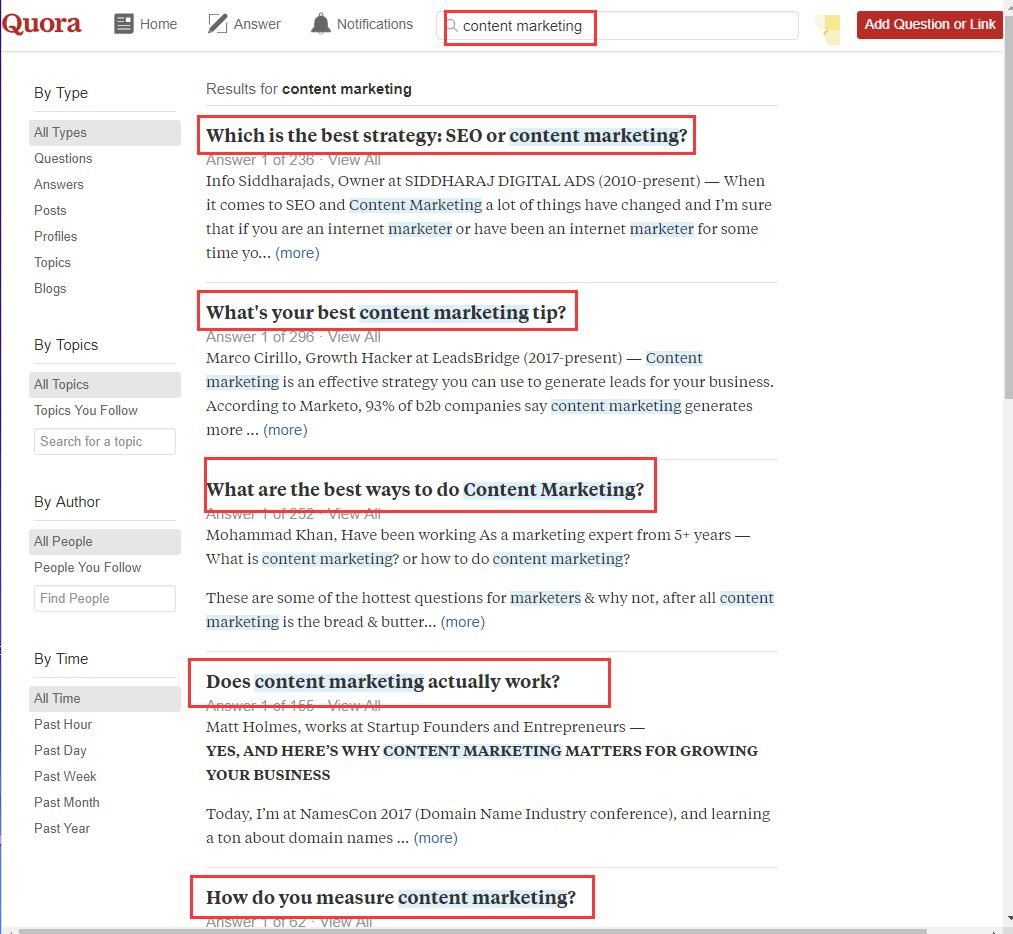This screenshot has width=1013, height=934.
Task: Click View All for Answer 1 of 236
Action: 354,160
